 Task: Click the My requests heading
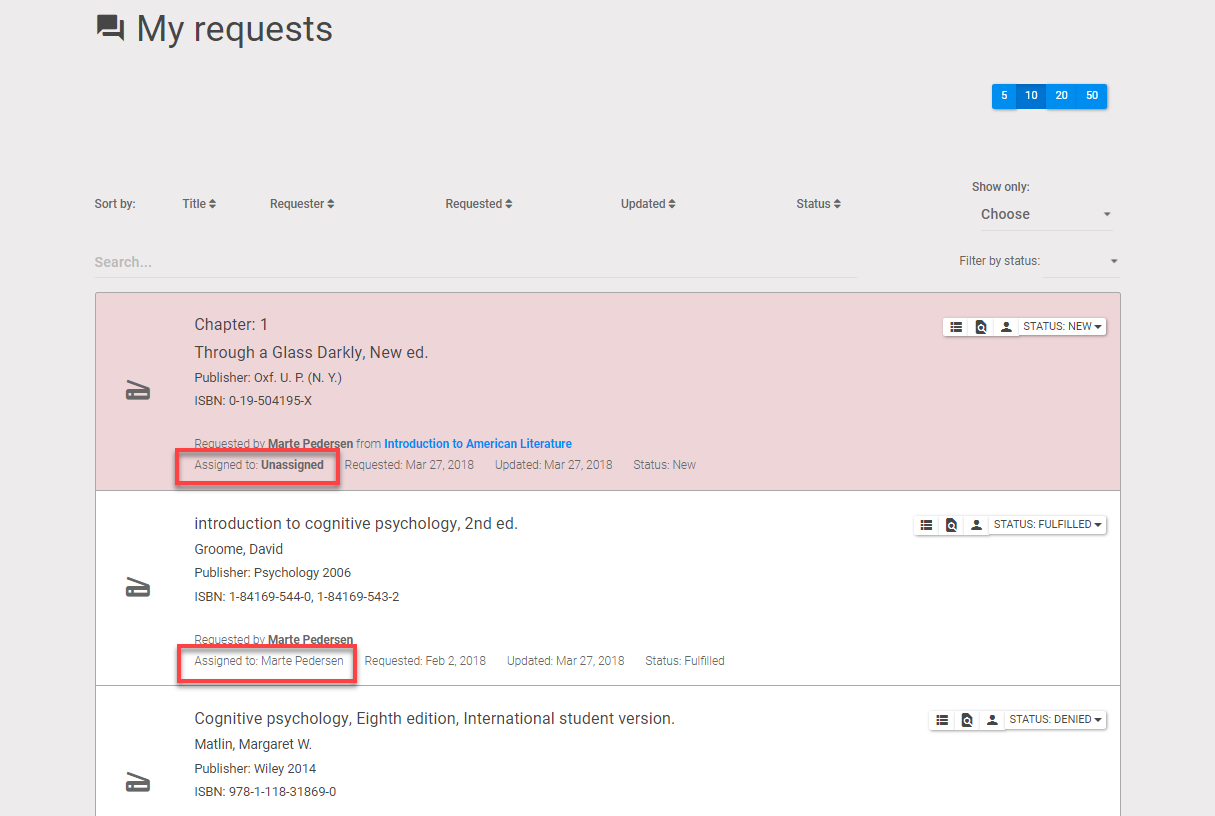click(x=235, y=29)
